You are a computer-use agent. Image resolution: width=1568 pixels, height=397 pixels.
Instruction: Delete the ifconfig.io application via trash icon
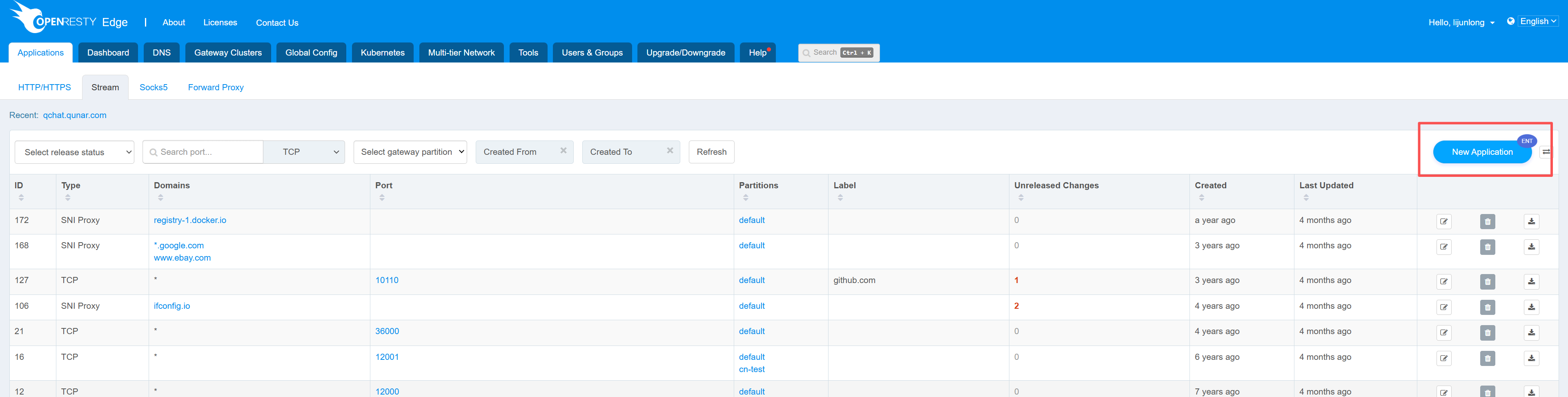pyautogui.click(x=1487, y=308)
